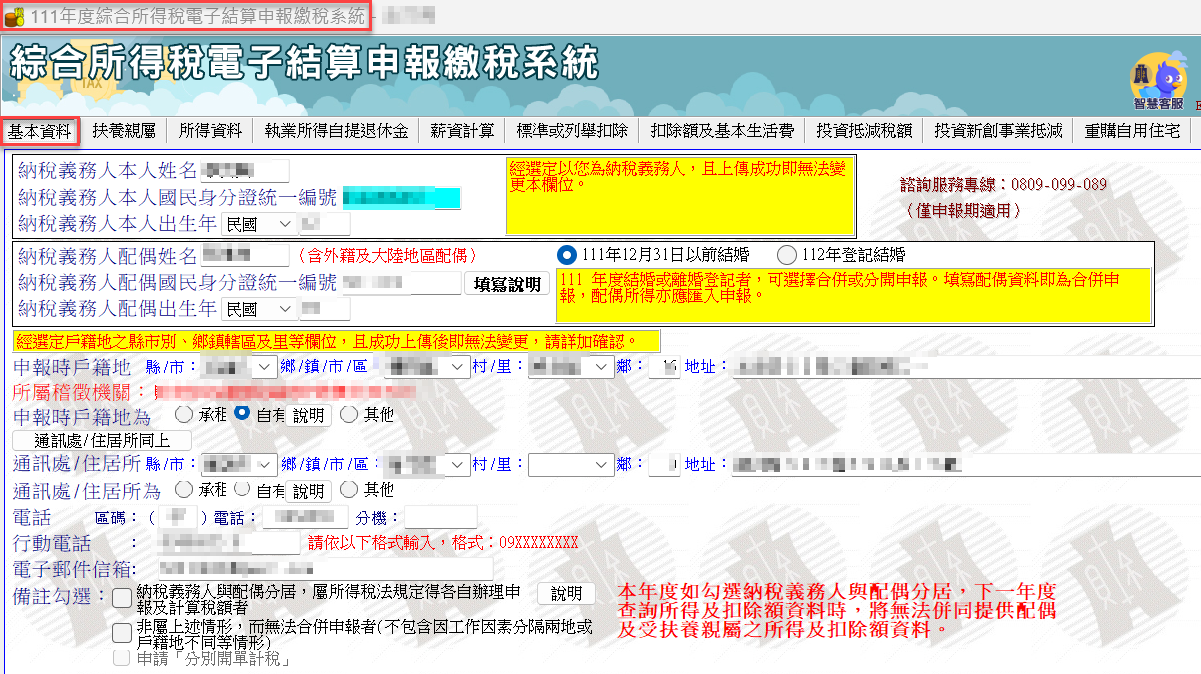The width and height of the screenshot is (1201, 674).
Task: Click the taxpayer's birth year number field
Action: [x=325, y=224]
